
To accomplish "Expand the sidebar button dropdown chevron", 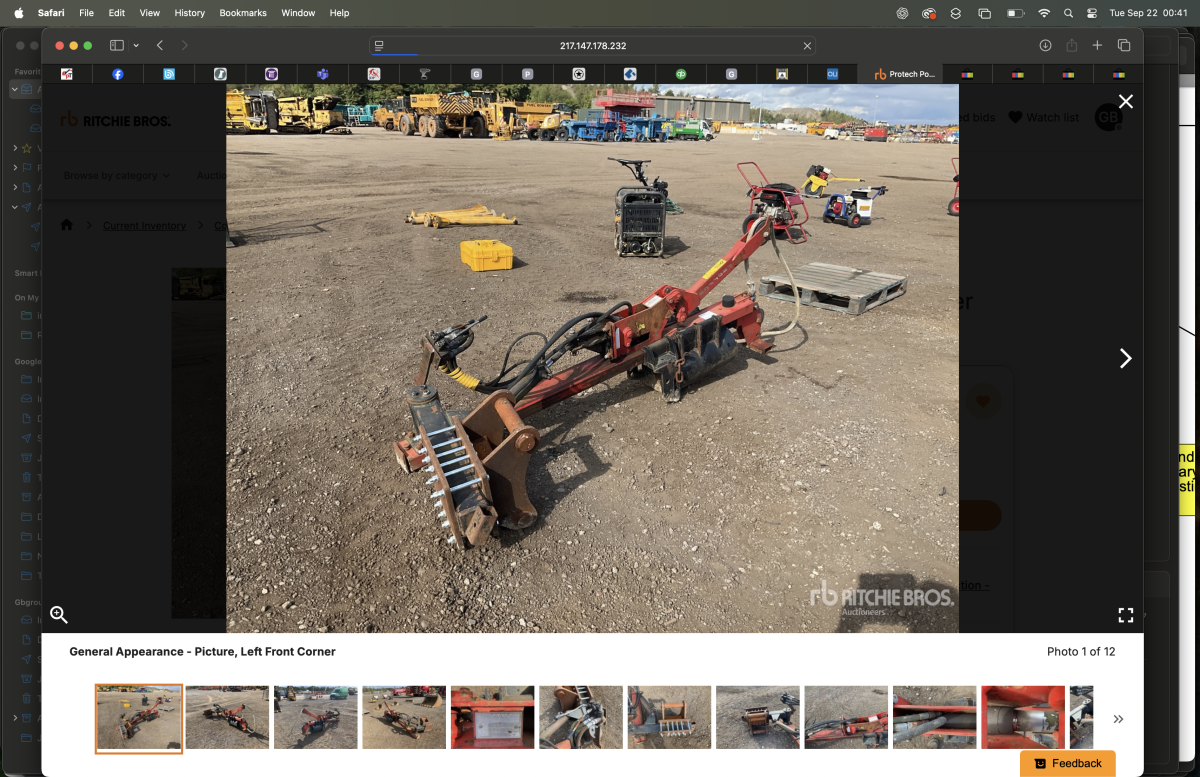I will point(136,46).
